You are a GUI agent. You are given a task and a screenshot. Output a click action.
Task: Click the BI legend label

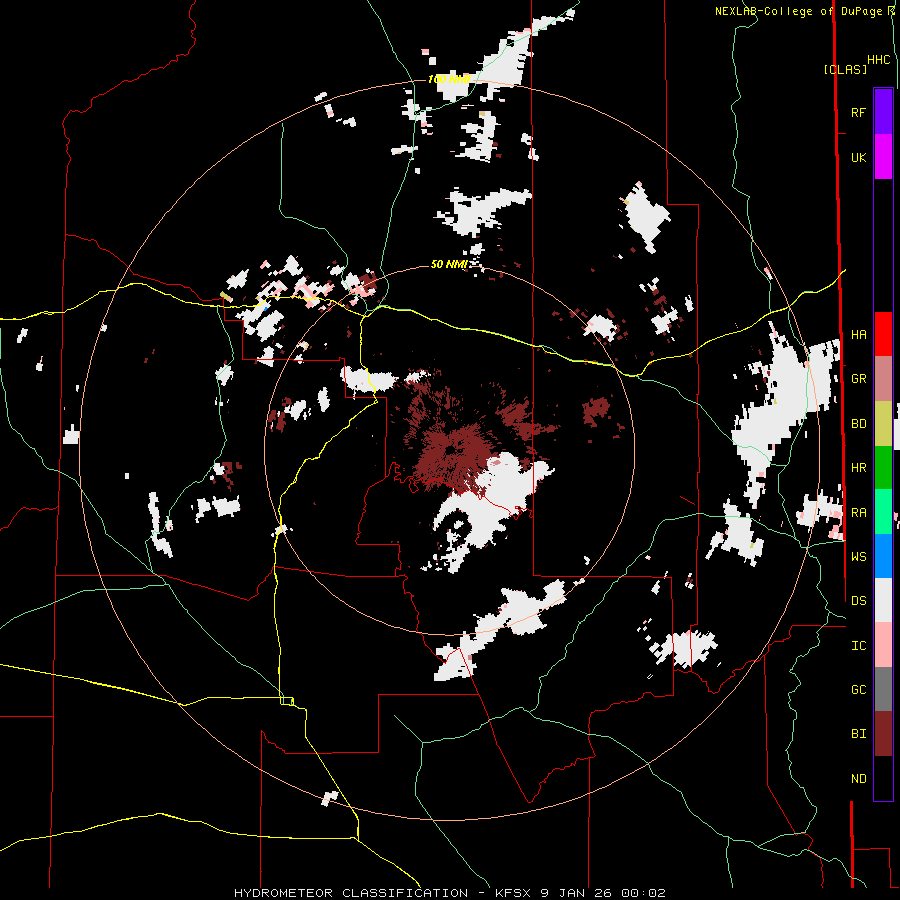[858, 734]
